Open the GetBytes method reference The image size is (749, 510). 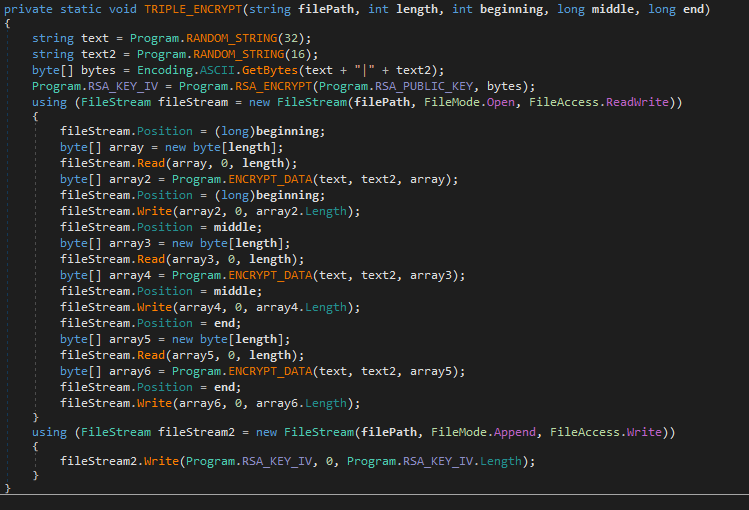tap(270, 70)
